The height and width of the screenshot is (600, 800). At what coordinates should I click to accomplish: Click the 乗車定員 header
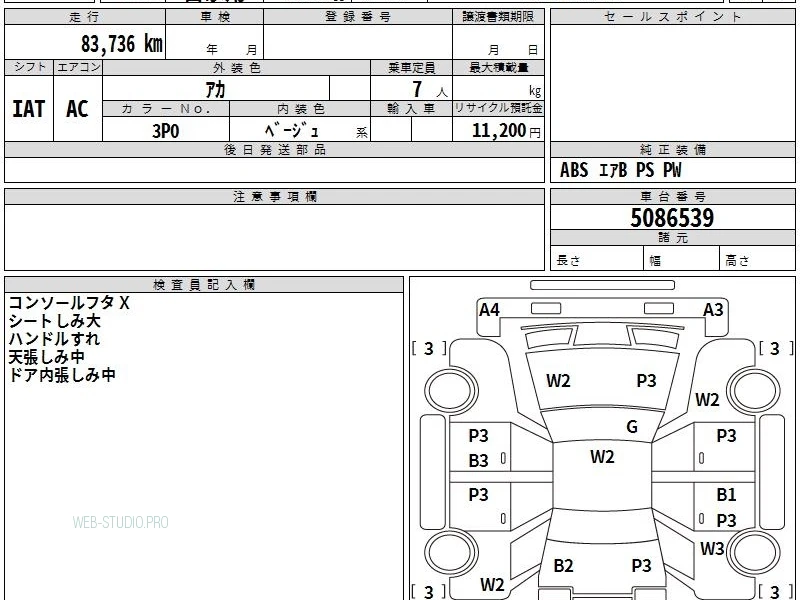[x=411, y=67]
